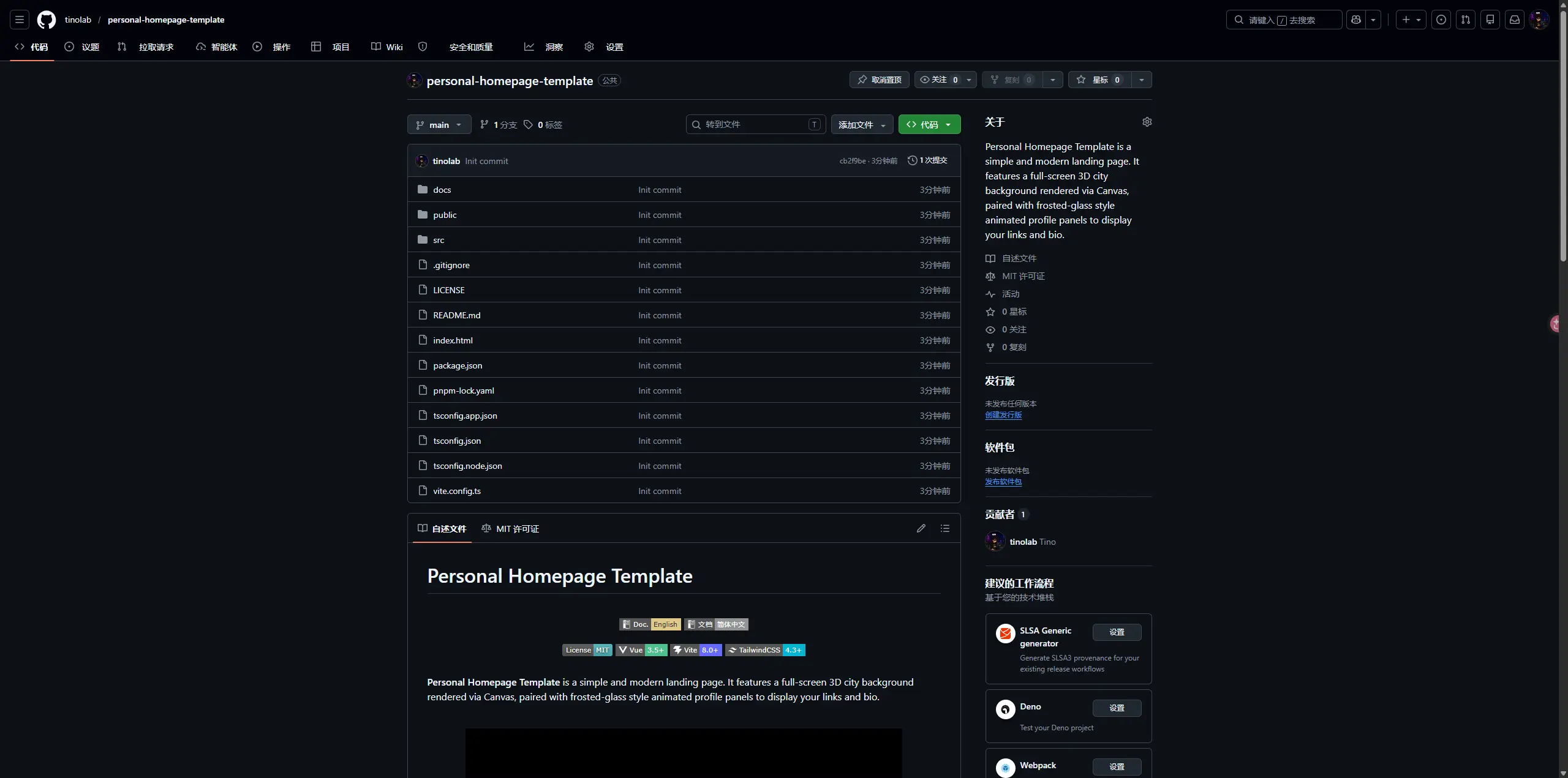1568x778 pixels.
Task: Expand the create new plus dropdown
Action: tap(1411, 20)
